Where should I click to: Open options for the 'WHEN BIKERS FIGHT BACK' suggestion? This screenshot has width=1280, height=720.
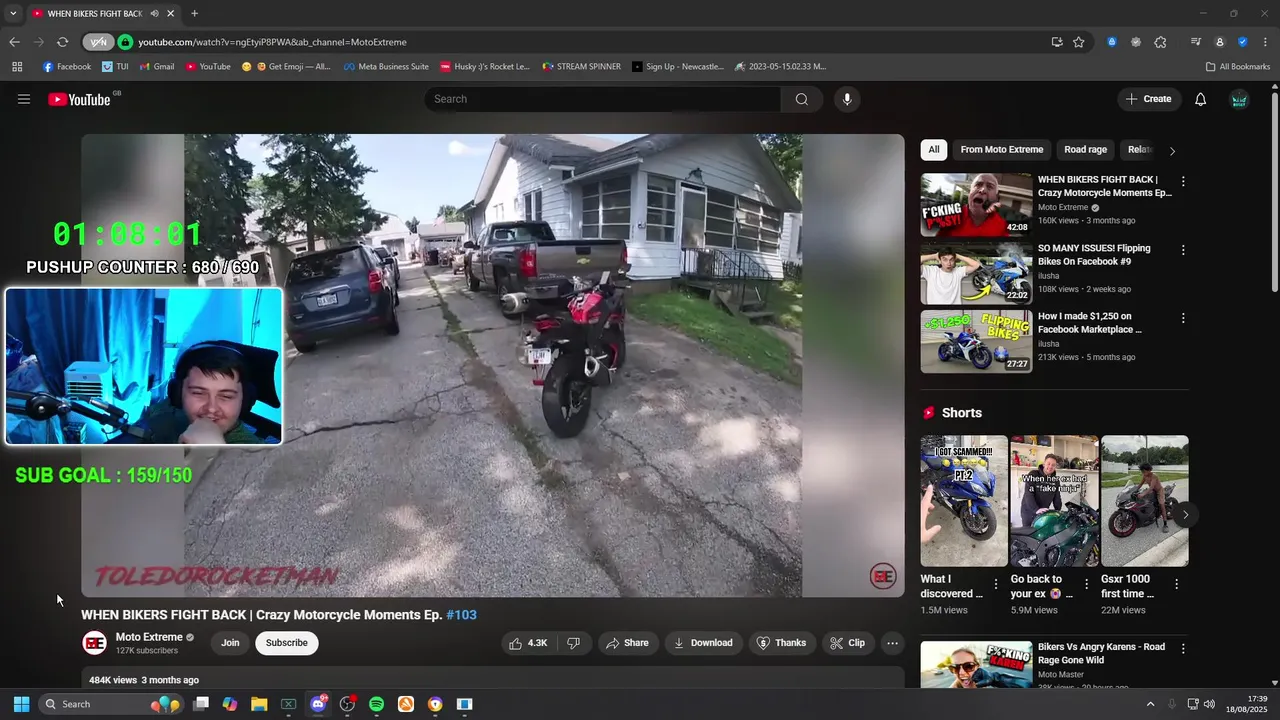(1183, 182)
